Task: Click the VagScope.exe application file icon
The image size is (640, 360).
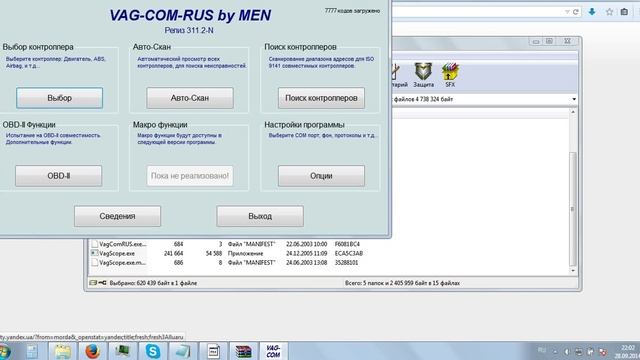Action: [94, 253]
